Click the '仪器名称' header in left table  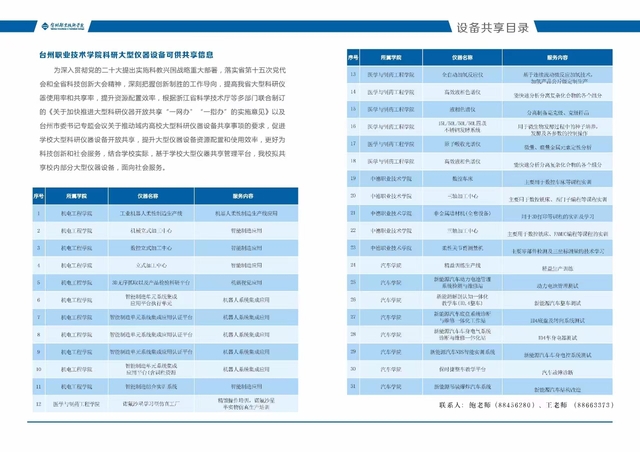point(148,196)
